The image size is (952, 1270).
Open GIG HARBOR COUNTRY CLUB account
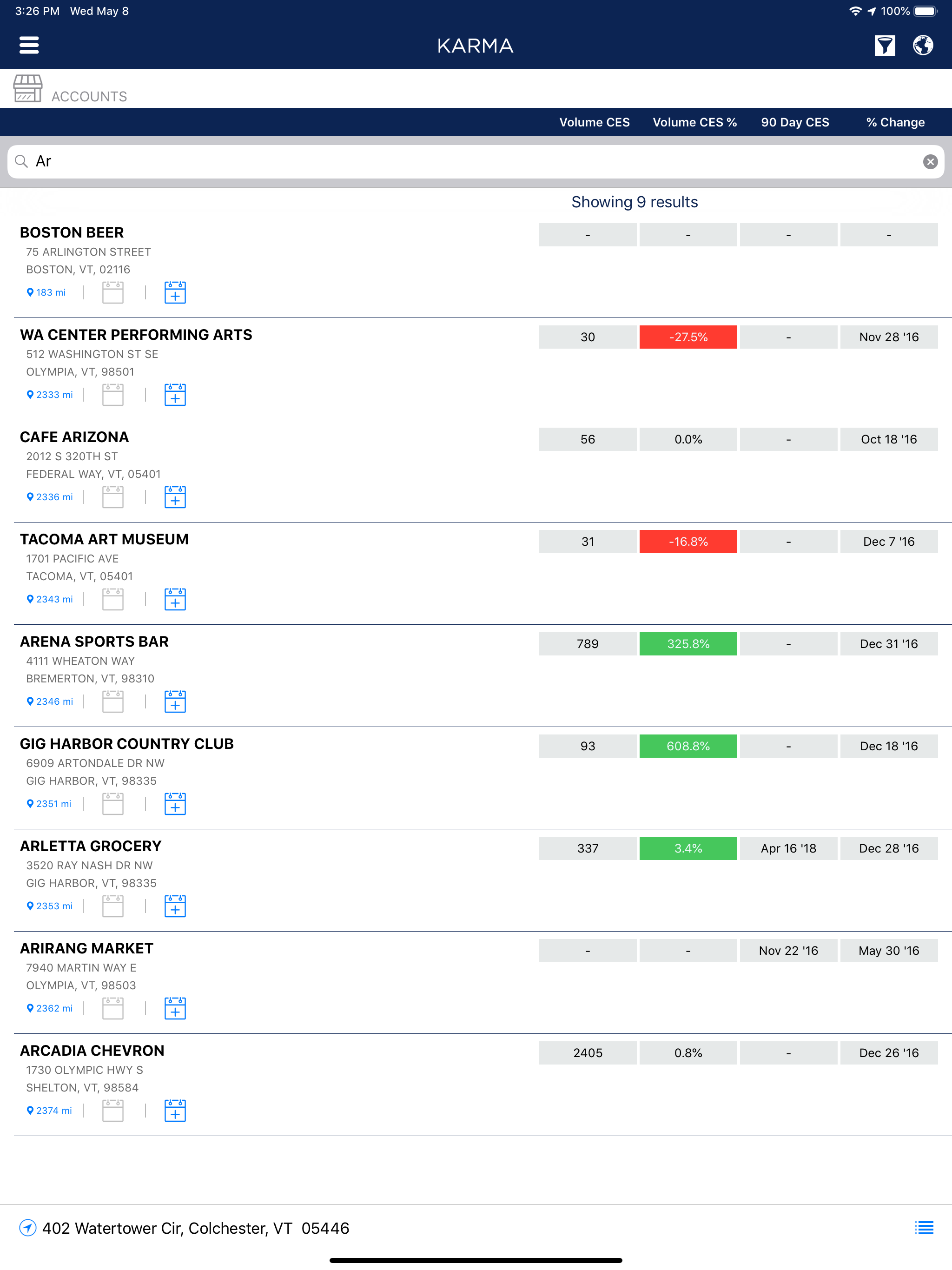click(x=127, y=743)
